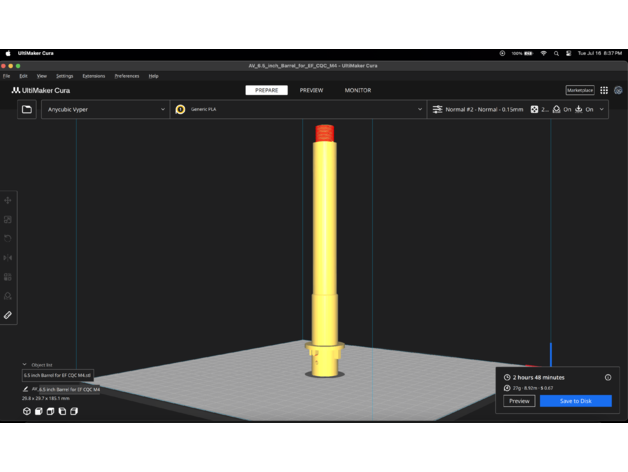Click the pencil icon to rename job
628x472 pixels.
27,389
